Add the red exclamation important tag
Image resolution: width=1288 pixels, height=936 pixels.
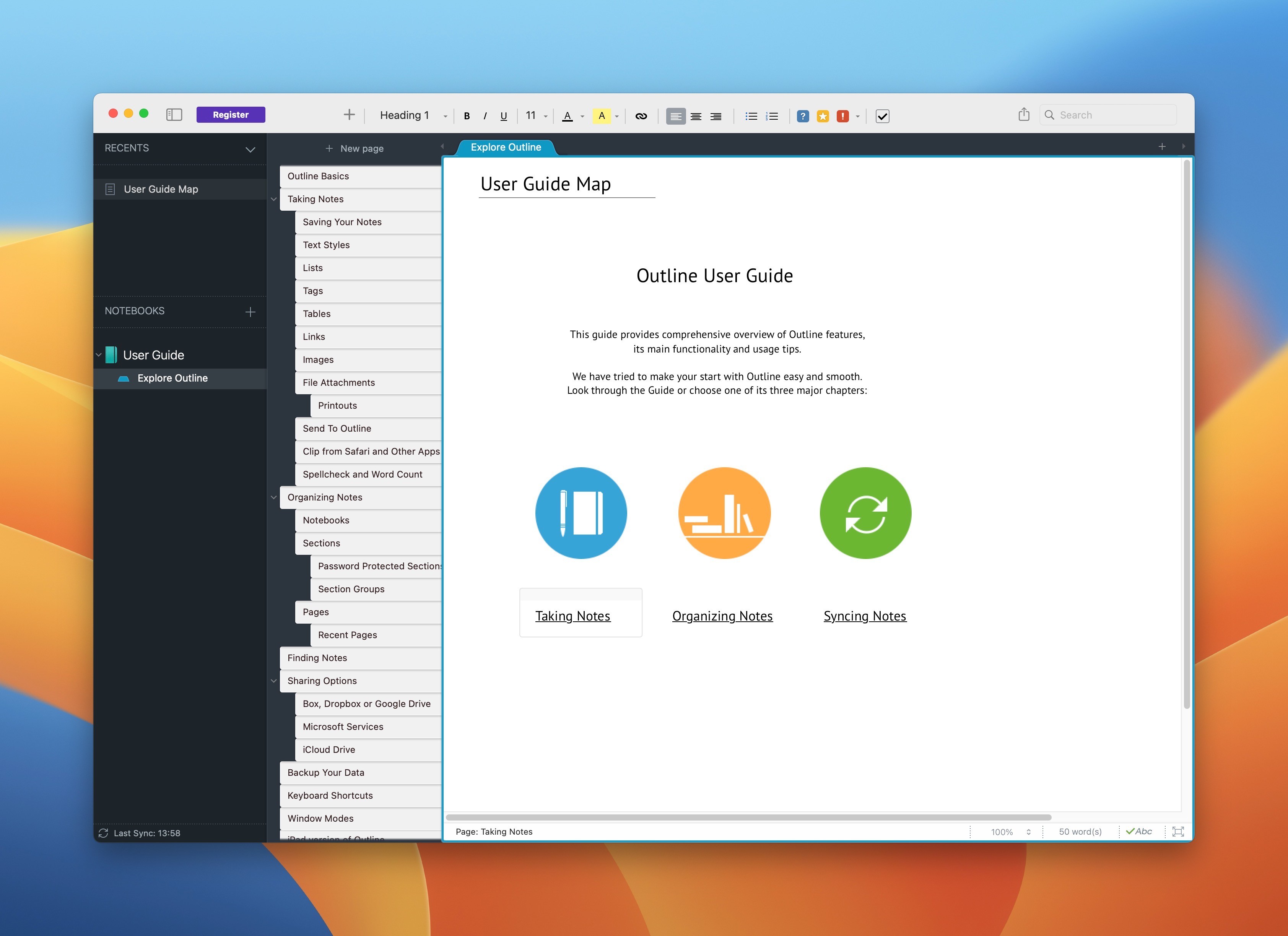point(843,116)
